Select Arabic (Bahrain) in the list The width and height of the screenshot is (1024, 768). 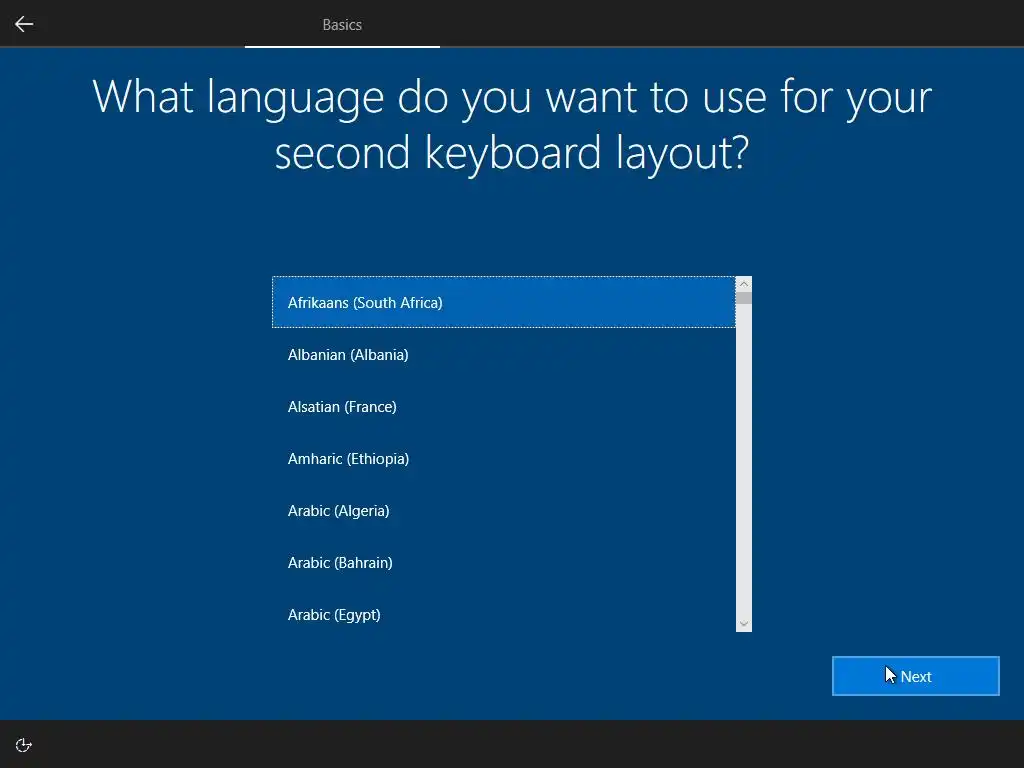[504, 563]
